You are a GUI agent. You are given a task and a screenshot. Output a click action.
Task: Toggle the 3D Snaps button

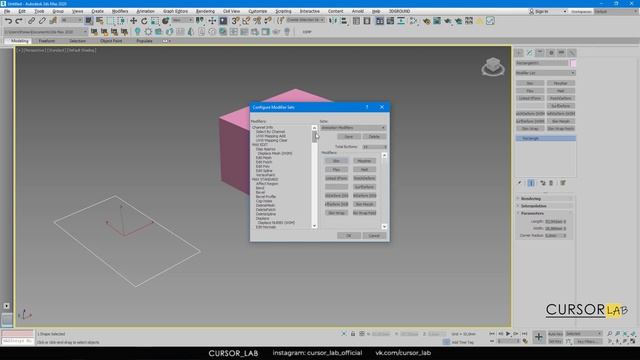click(x=236, y=21)
